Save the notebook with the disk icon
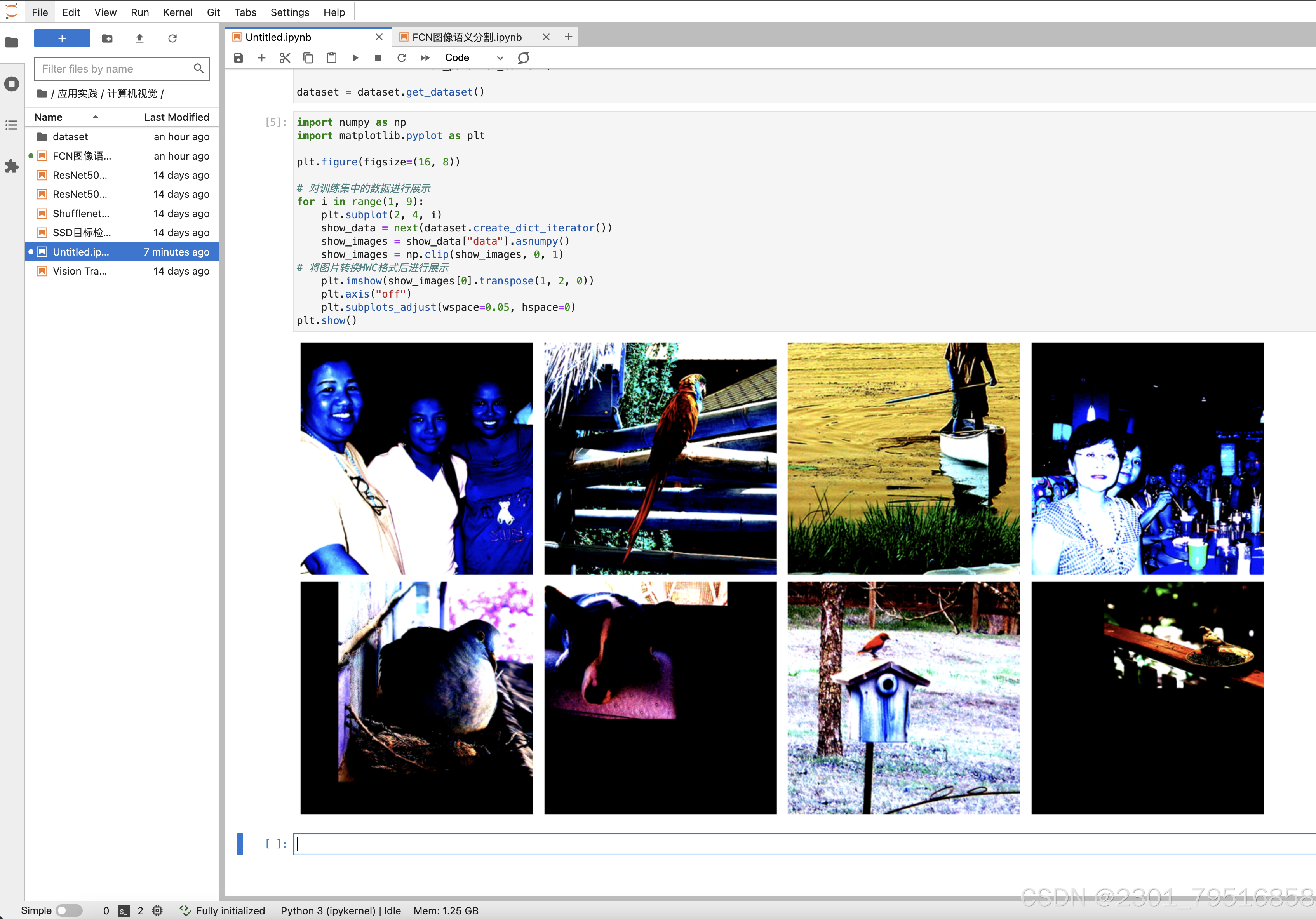Viewport: 1316px width, 919px height. [x=238, y=58]
